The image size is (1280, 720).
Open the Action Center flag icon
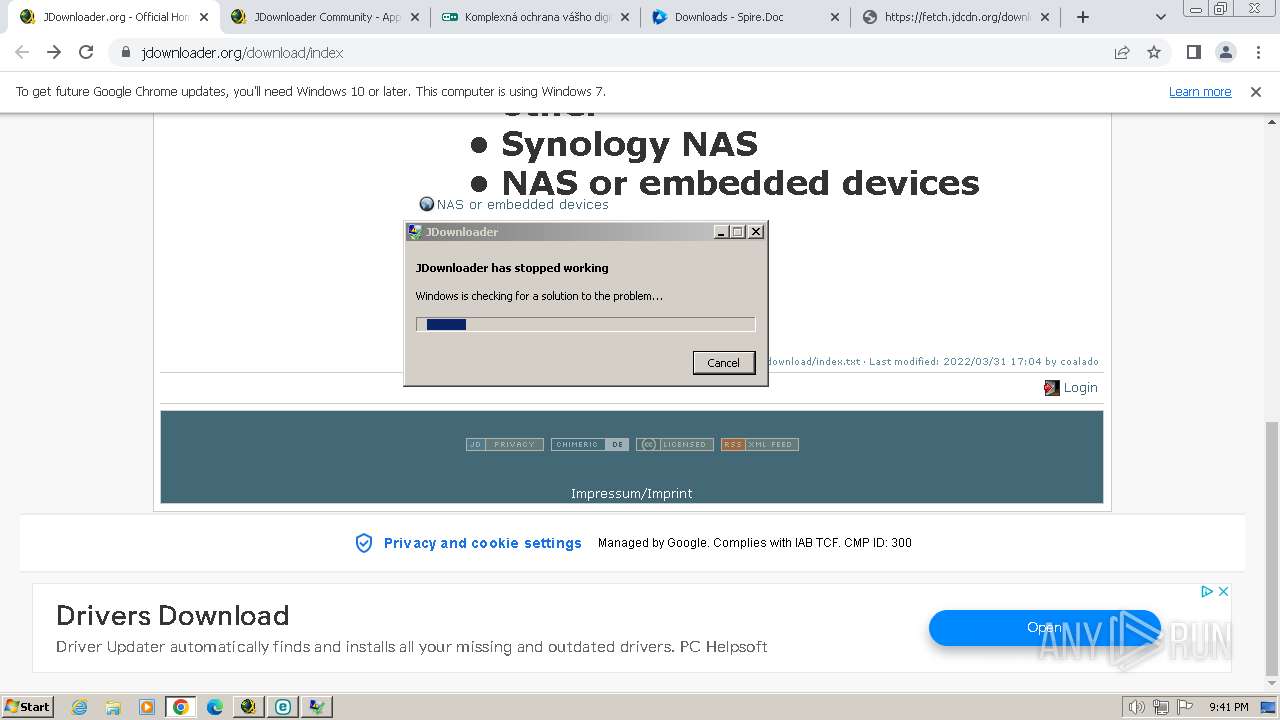[x=1184, y=707]
